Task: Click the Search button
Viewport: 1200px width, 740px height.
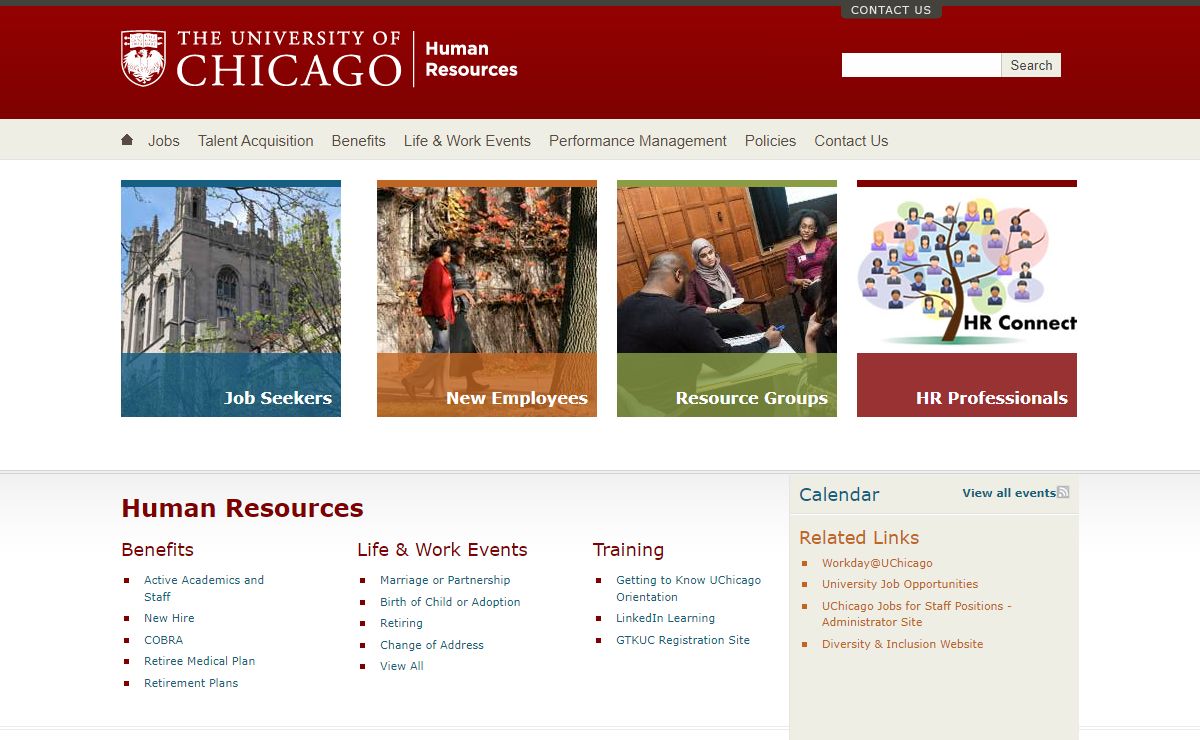Action: point(1031,65)
